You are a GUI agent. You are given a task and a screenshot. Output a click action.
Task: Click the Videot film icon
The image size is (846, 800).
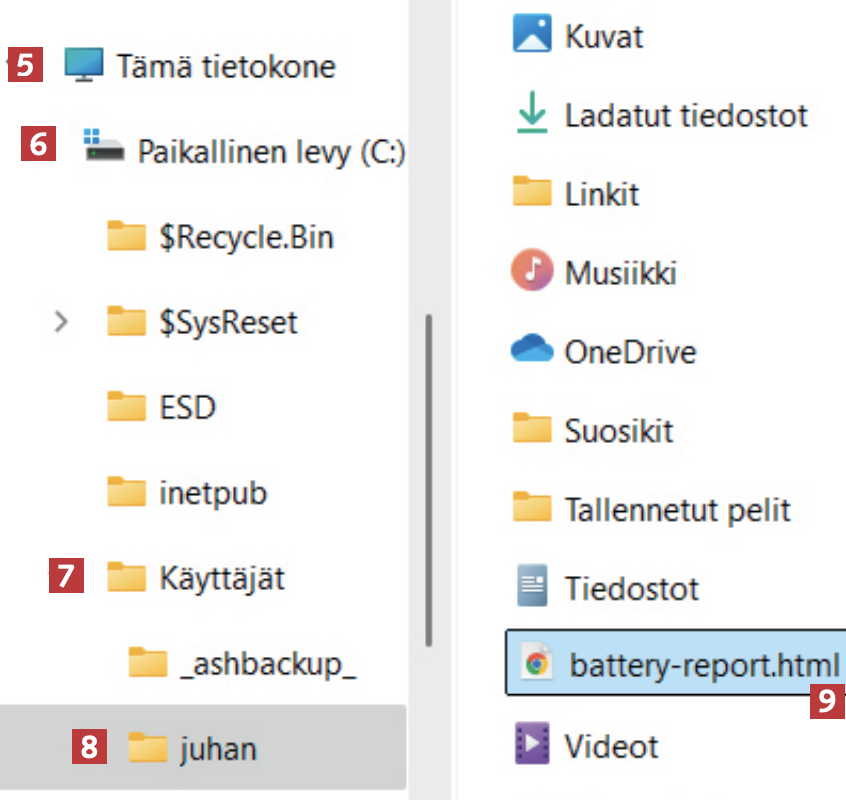pos(532,745)
